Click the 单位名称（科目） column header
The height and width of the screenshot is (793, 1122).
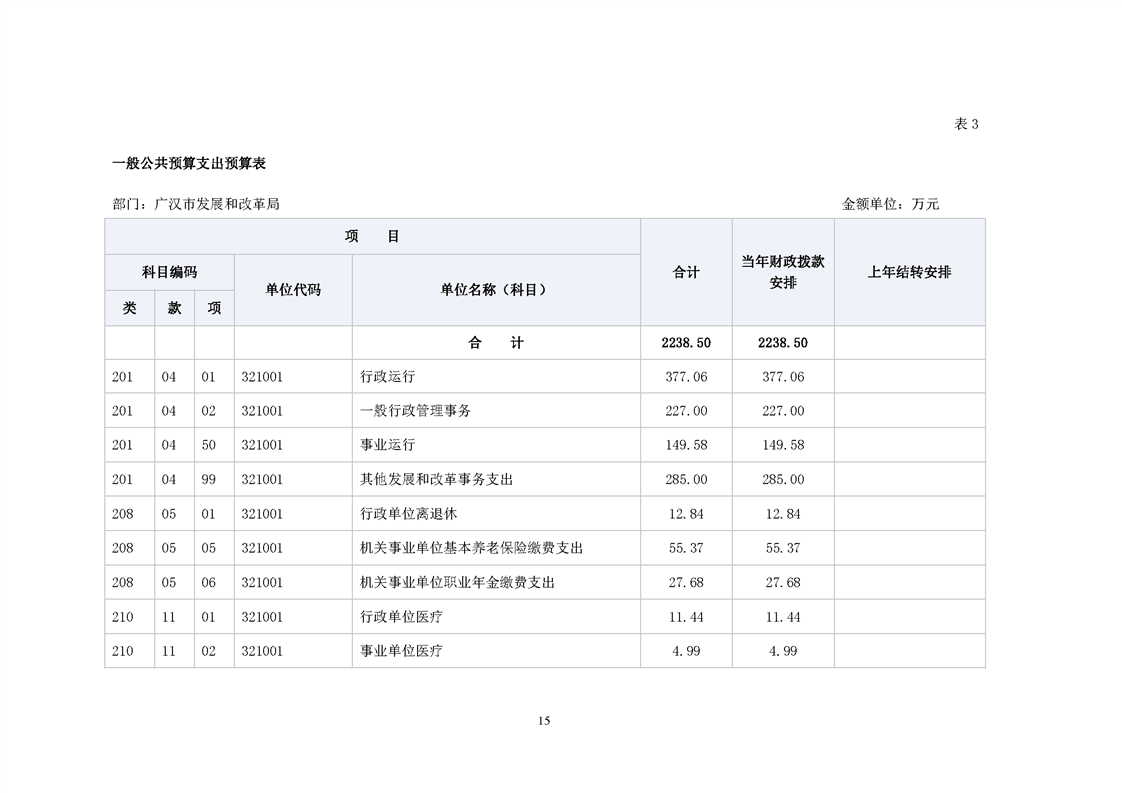click(x=496, y=290)
